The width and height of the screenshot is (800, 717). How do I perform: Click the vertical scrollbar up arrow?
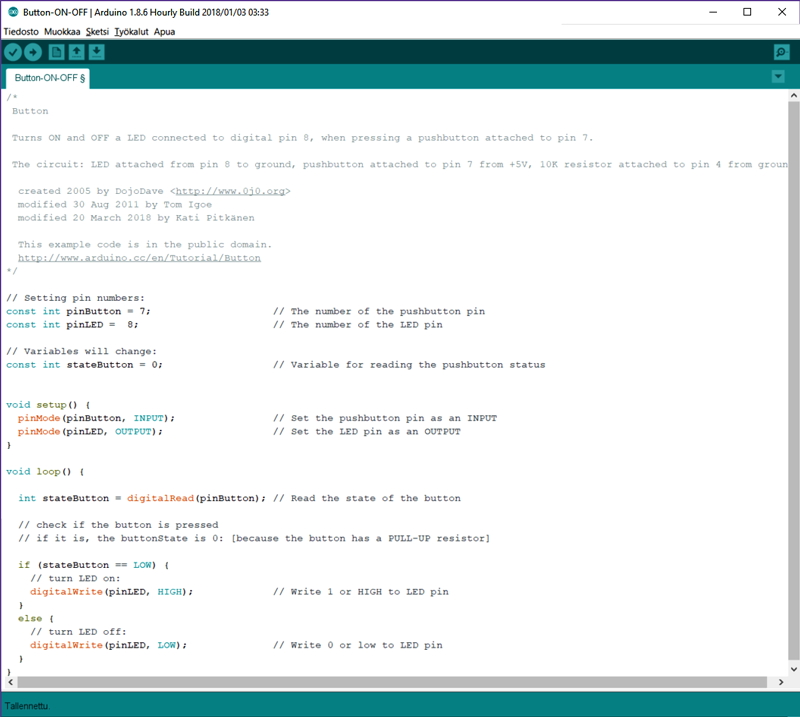793,95
